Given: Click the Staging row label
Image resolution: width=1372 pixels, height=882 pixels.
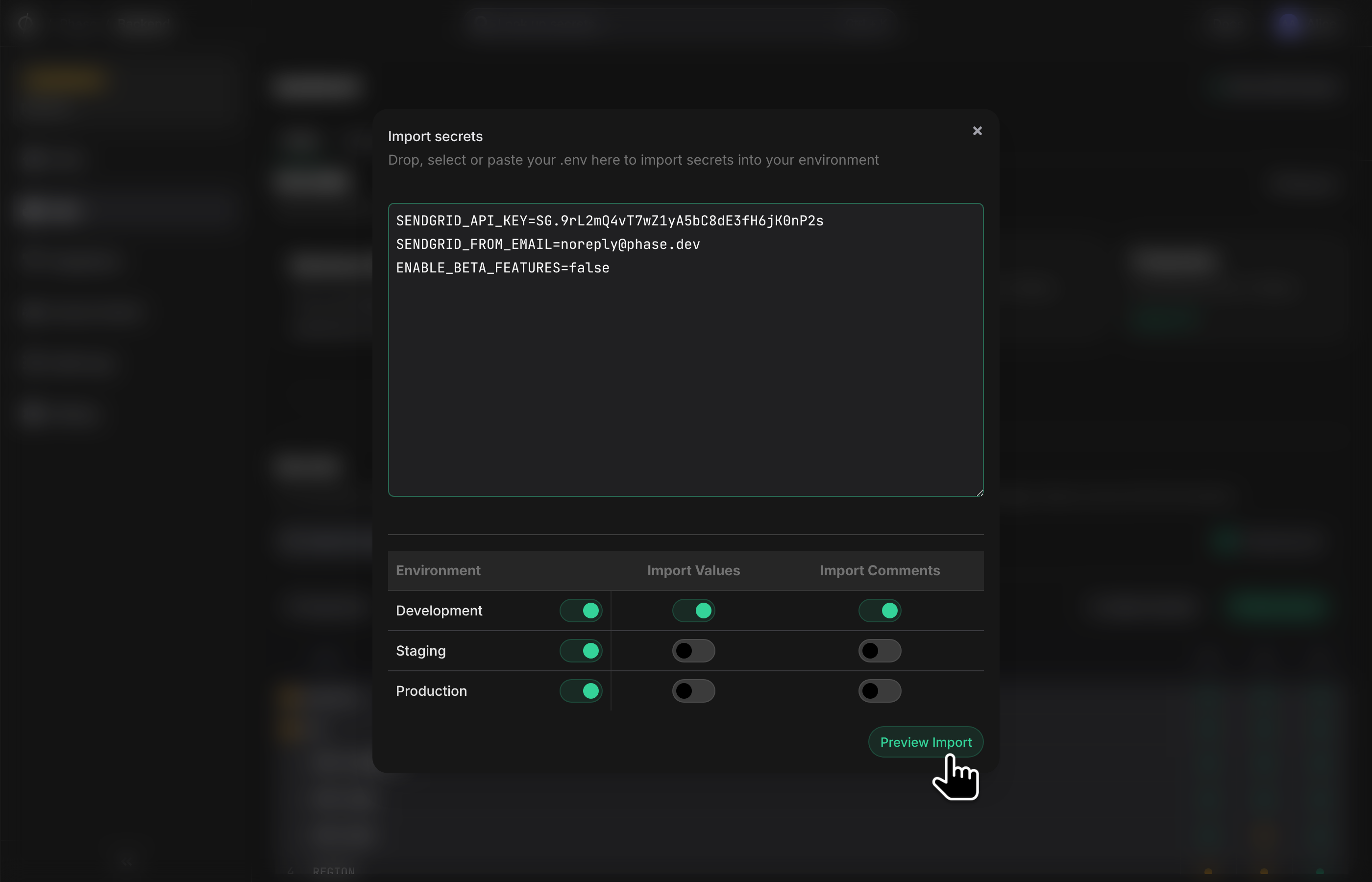Looking at the screenshot, I should click(420, 651).
